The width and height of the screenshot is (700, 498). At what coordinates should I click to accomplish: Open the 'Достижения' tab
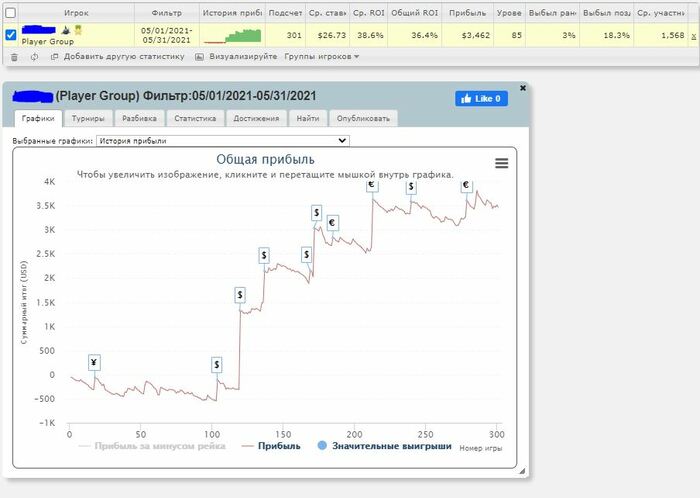(x=256, y=118)
